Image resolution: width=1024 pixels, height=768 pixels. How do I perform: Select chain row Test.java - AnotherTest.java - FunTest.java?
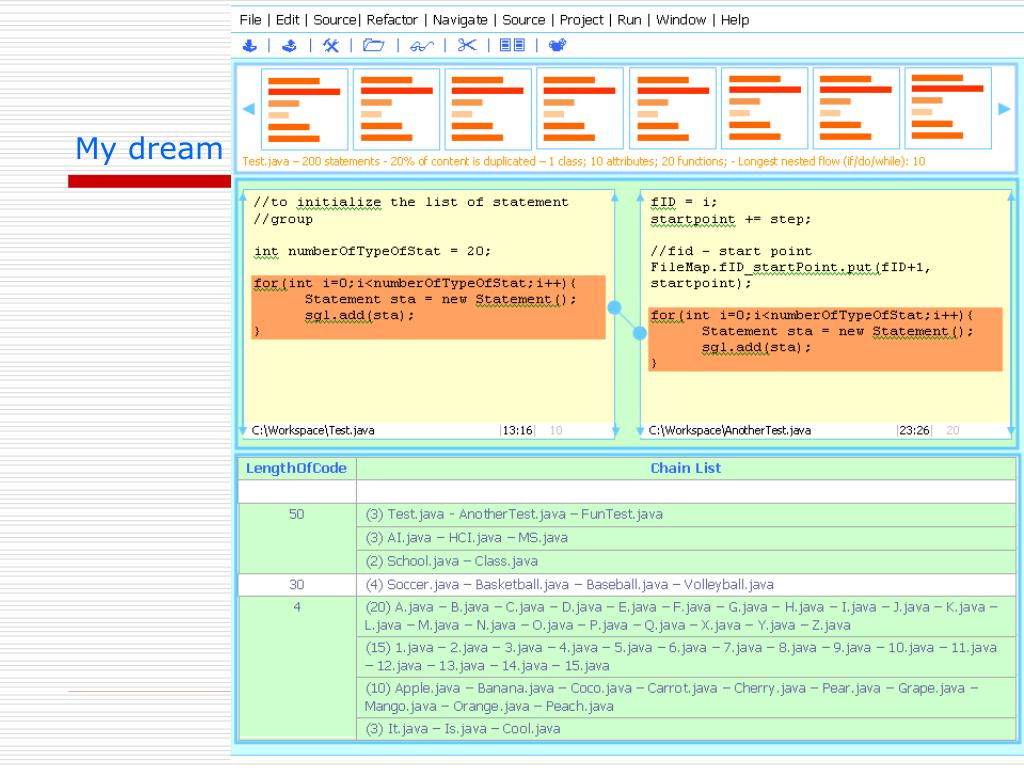pos(686,515)
